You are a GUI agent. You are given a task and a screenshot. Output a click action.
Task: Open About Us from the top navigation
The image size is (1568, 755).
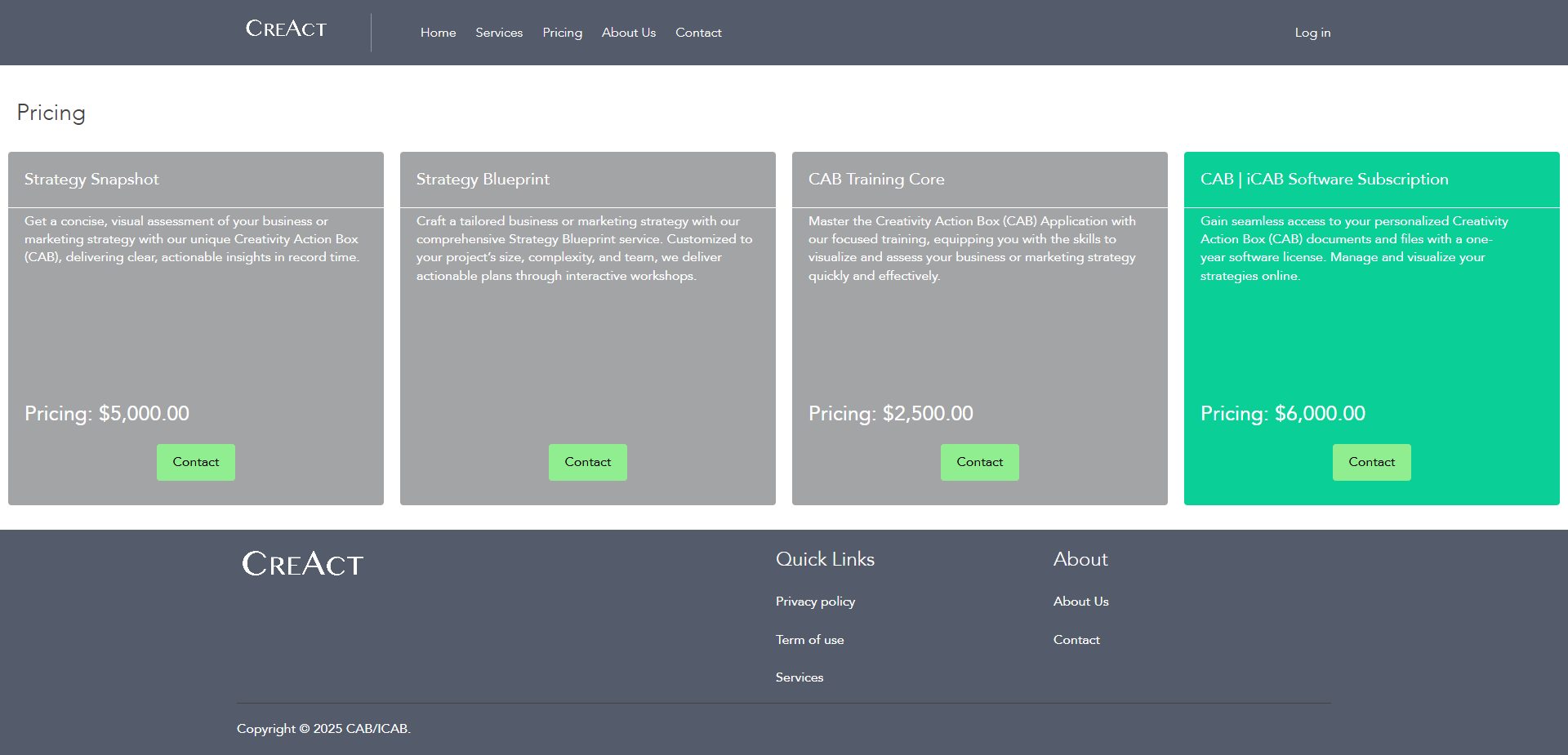[628, 33]
